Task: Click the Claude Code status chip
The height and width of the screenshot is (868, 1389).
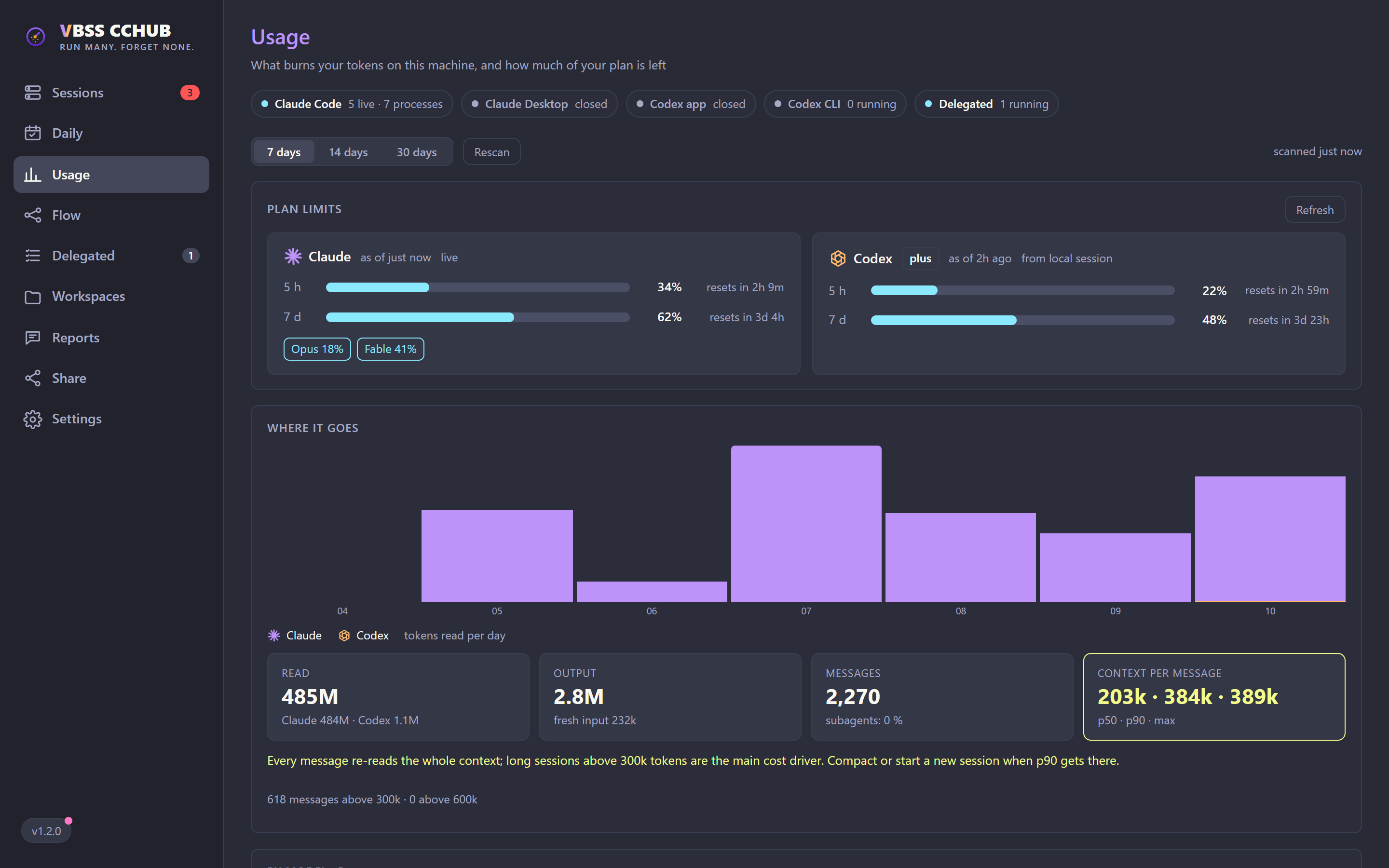Action: click(352, 104)
